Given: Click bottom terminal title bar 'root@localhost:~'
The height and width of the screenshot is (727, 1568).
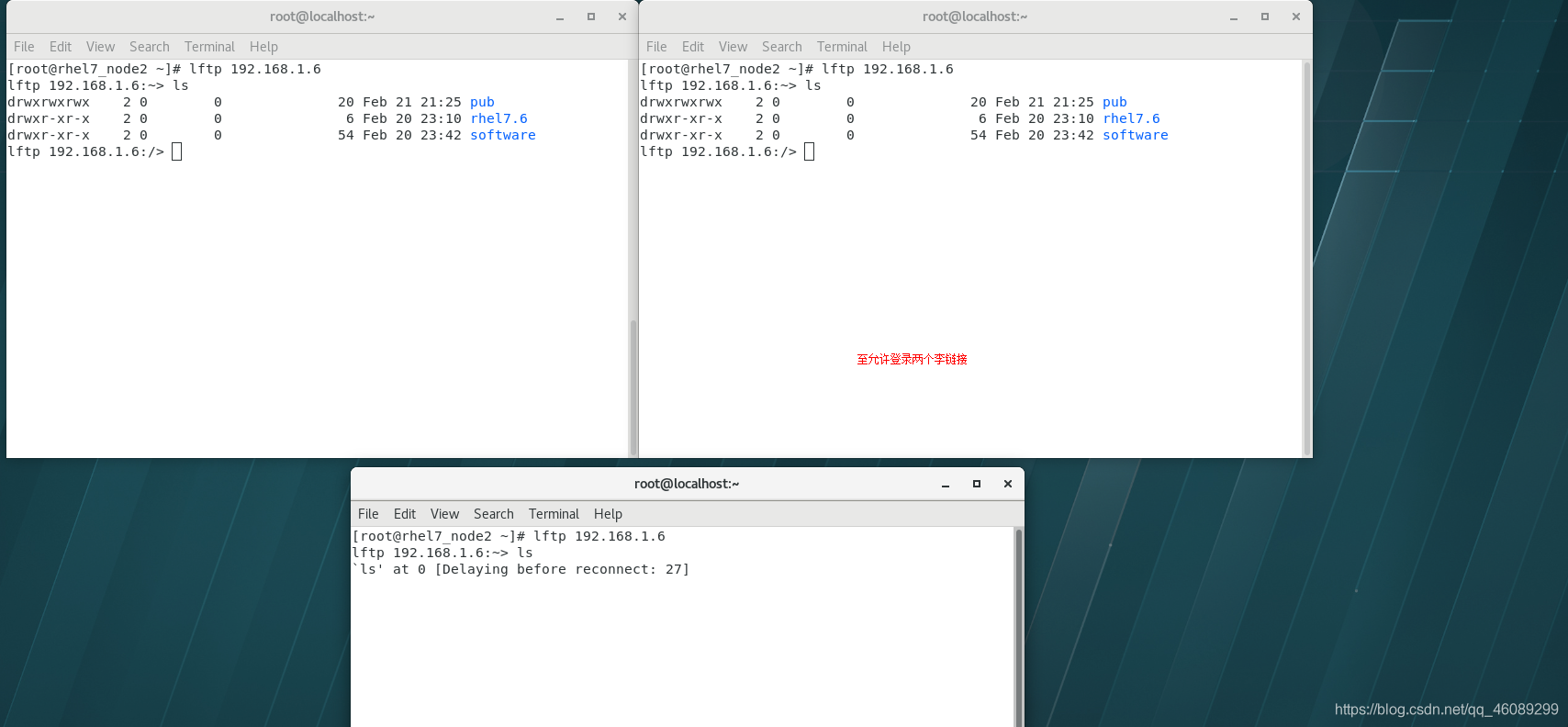Looking at the screenshot, I should tap(687, 484).
